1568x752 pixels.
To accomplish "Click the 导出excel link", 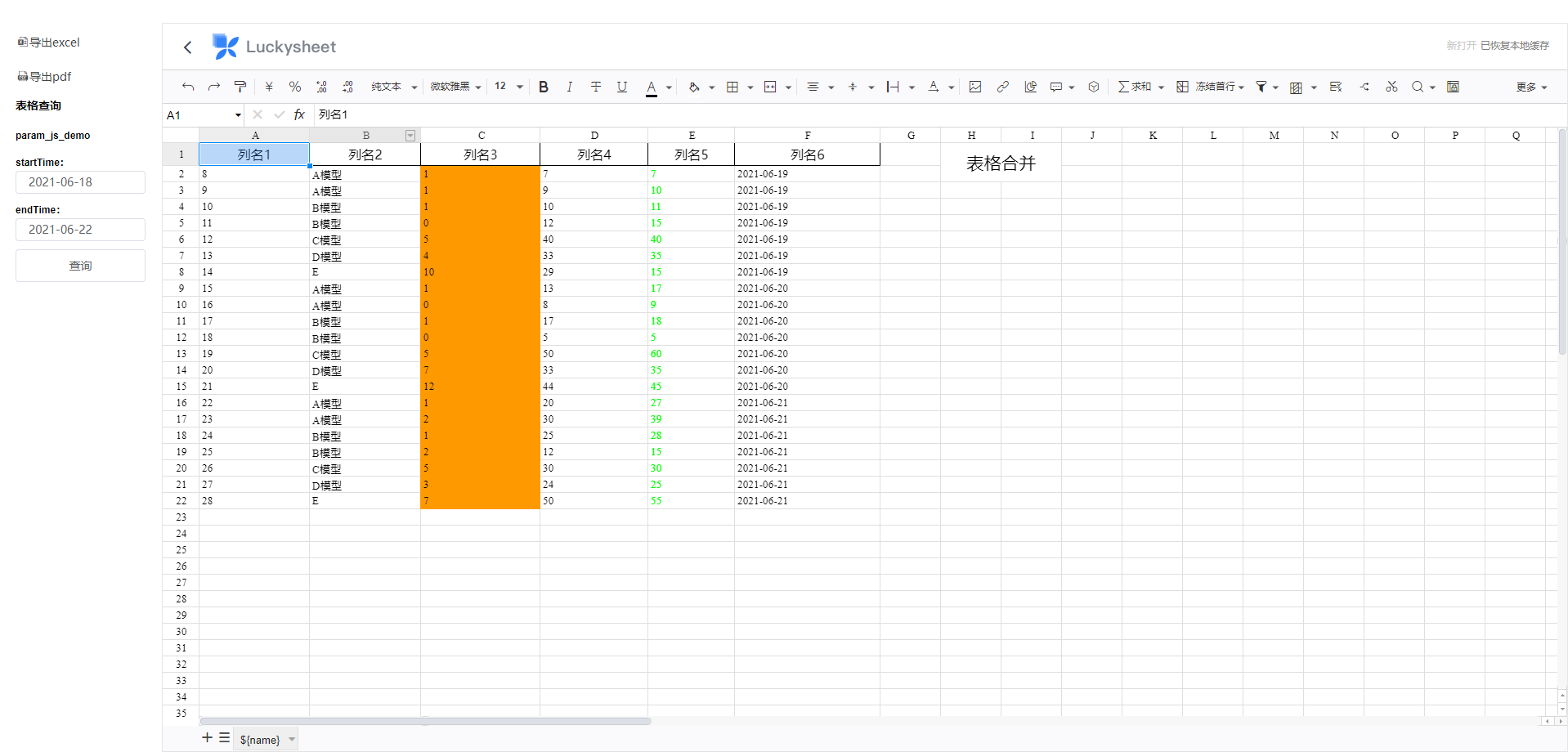I will [x=49, y=43].
